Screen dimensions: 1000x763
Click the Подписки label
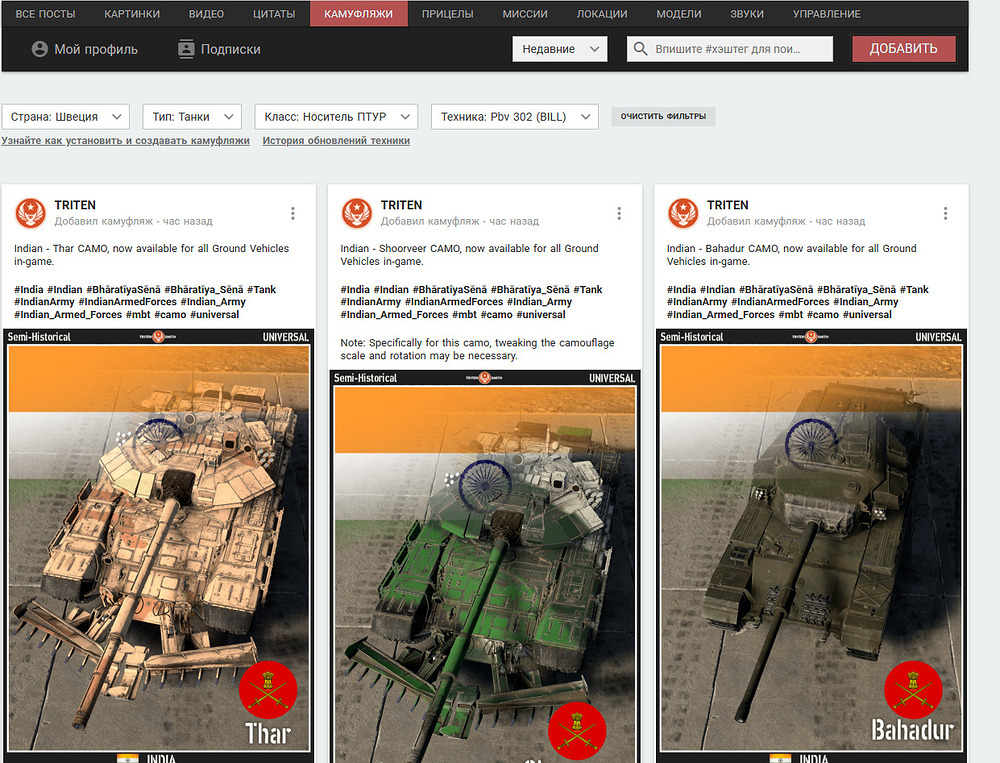tap(231, 49)
